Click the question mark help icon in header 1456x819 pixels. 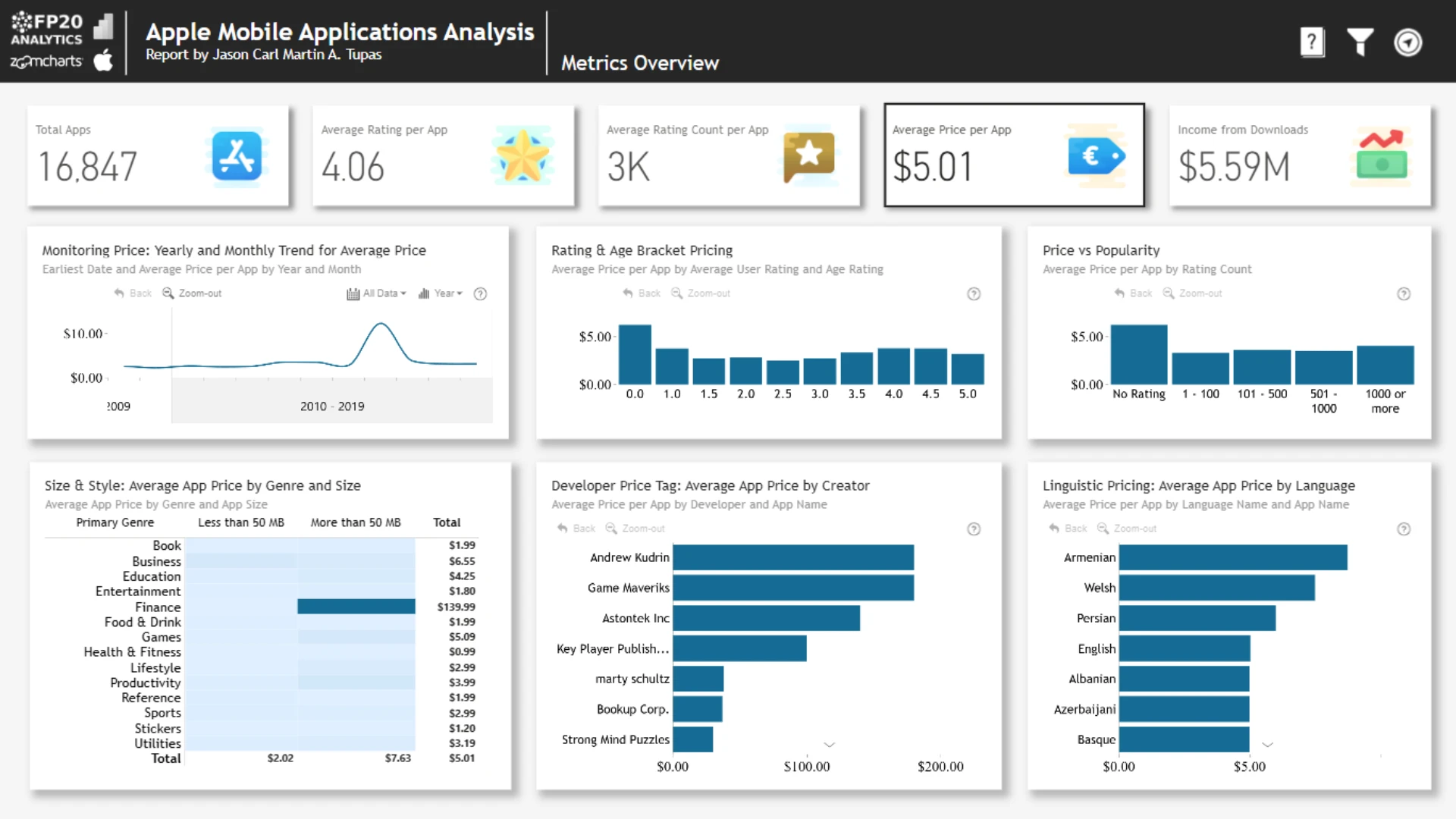(1312, 42)
